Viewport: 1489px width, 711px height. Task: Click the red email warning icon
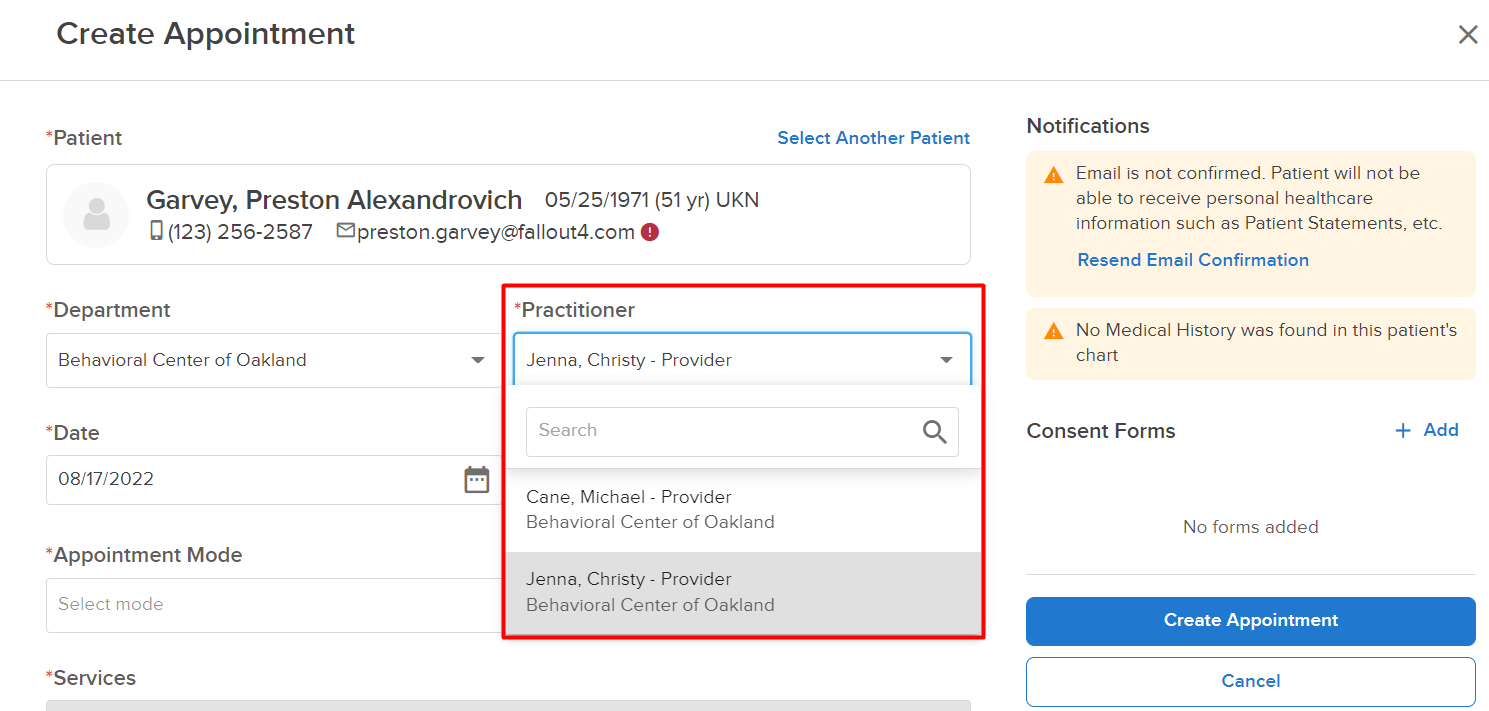650,232
